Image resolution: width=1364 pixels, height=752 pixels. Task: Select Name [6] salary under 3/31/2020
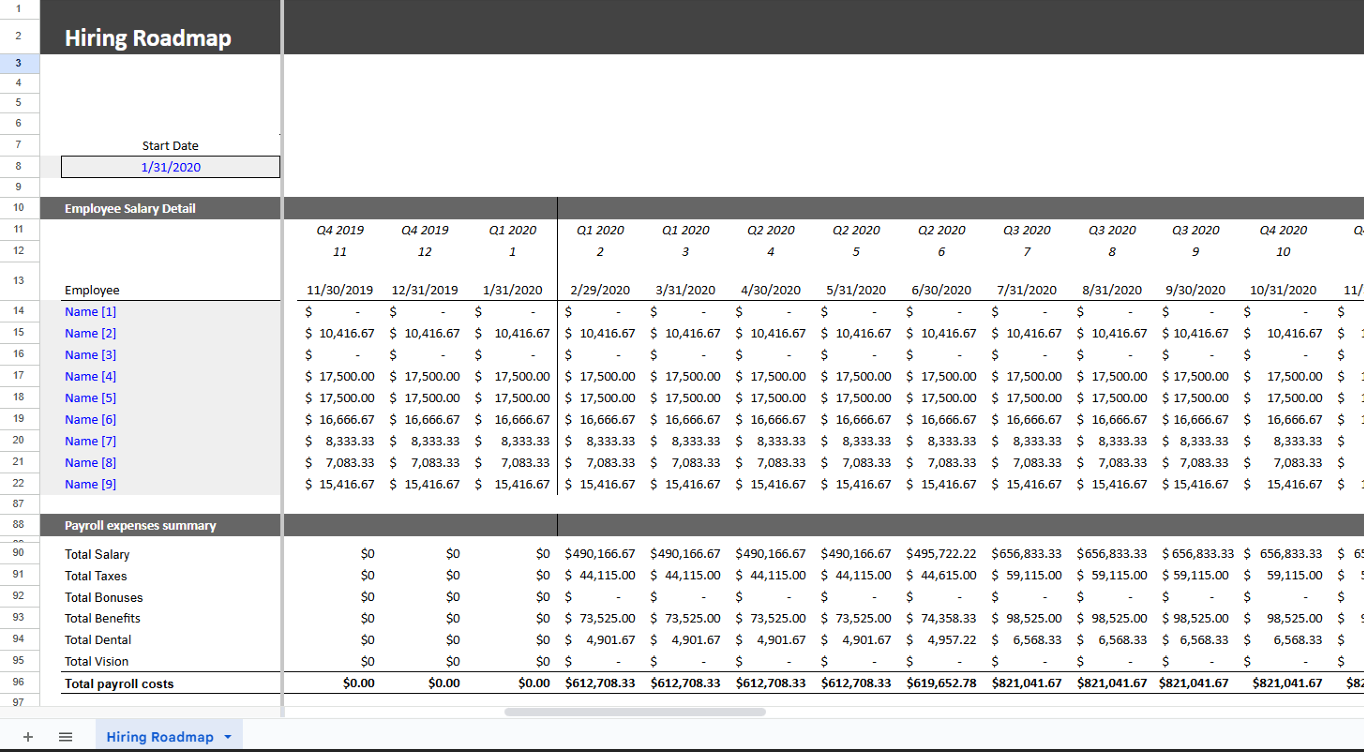(x=685, y=420)
